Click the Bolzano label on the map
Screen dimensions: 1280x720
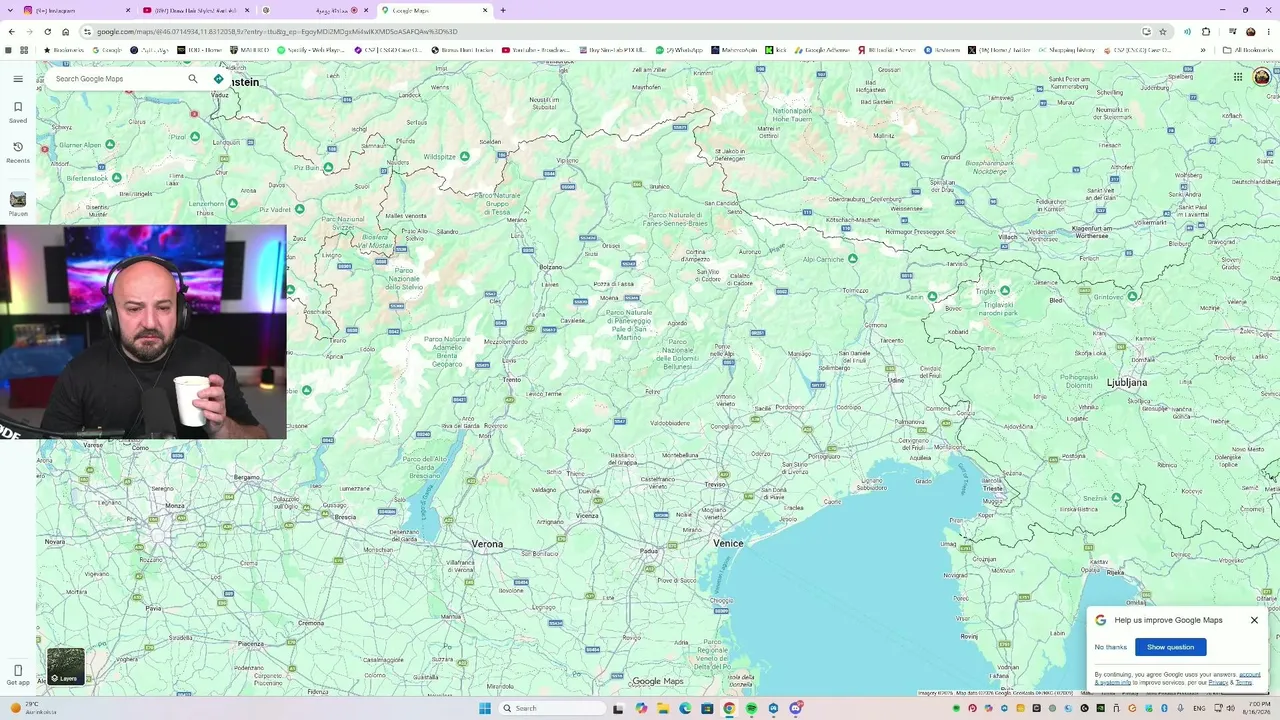(551, 267)
